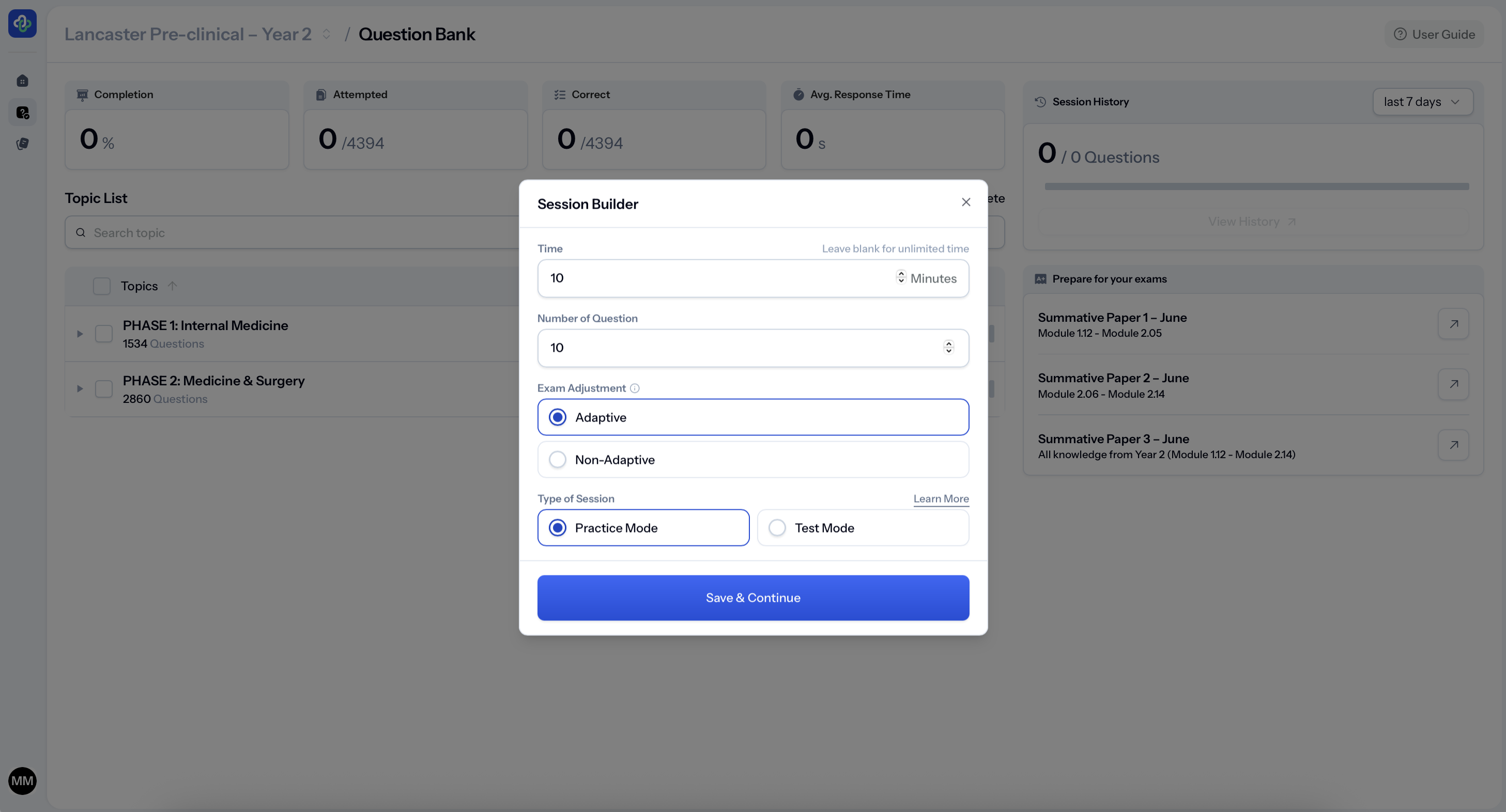This screenshot has height=812, width=1506.
Task: Click the home icon in left sidebar
Action: click(22, 81)
